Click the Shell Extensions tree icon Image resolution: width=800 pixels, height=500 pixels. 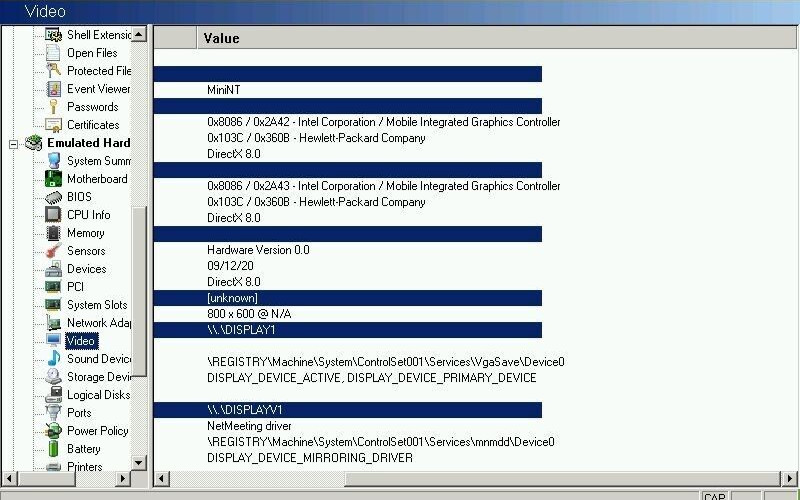[x=53, y=35]
